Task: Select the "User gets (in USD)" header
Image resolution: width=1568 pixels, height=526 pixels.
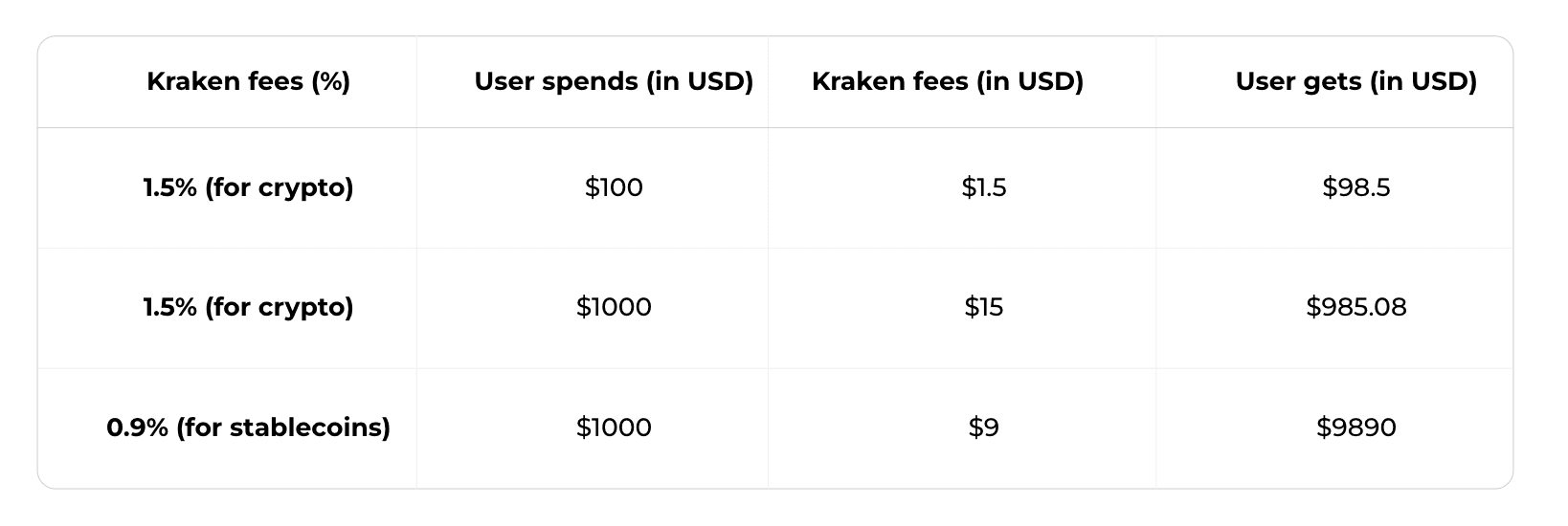Action: tap(1355, 82)
